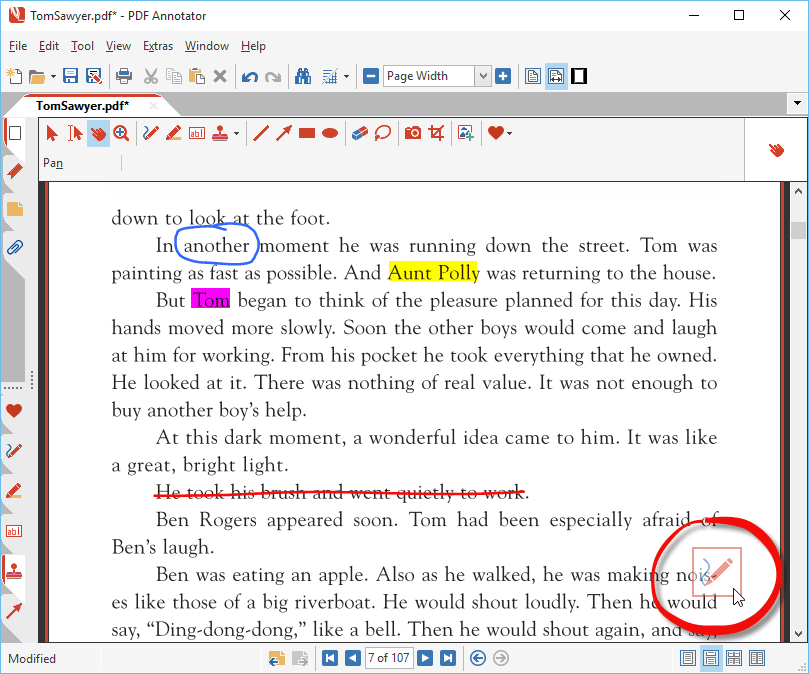Open the Tool menu
The image size is (809, 674).
[82, 46]
